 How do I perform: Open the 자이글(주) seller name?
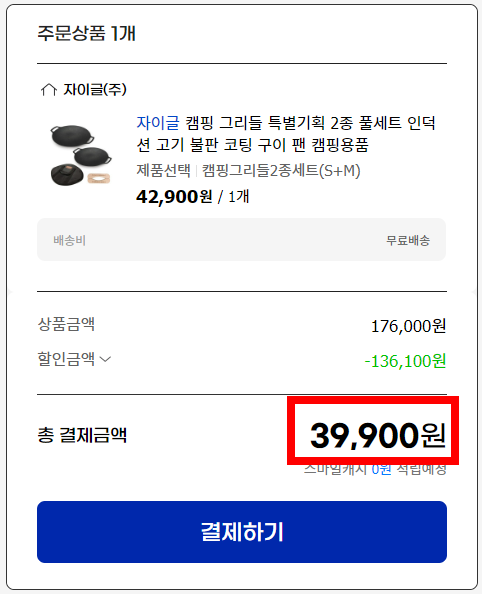tap(95, 89)
